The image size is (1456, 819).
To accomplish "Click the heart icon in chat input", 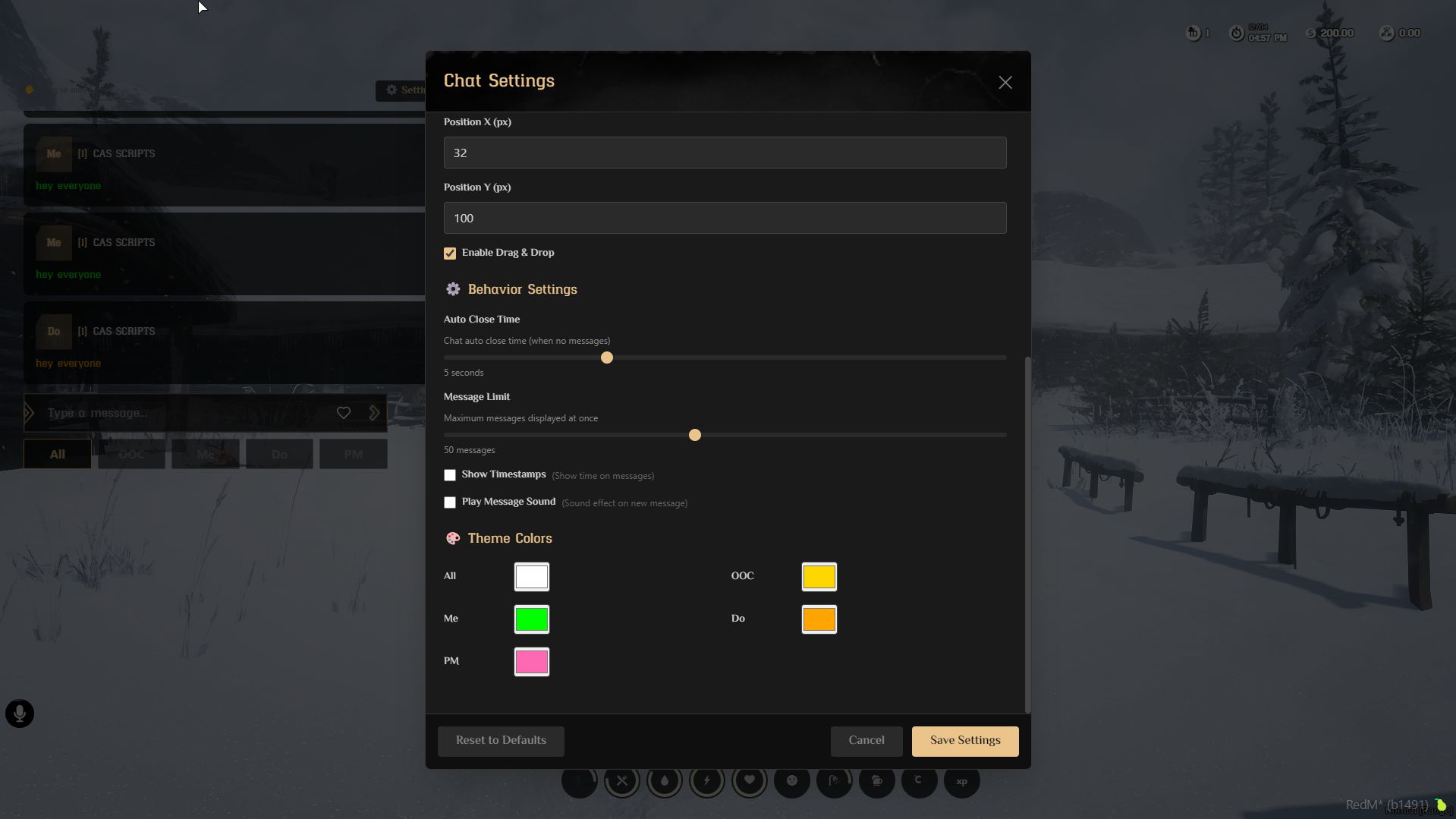I will pyautogui.click(x=344, y=413).
